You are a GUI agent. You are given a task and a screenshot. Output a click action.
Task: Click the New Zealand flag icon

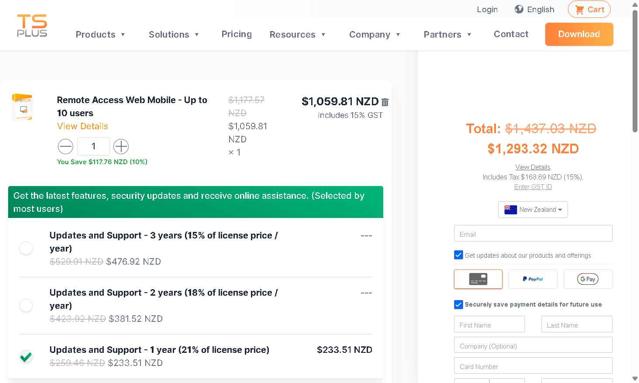click(510, 209)
